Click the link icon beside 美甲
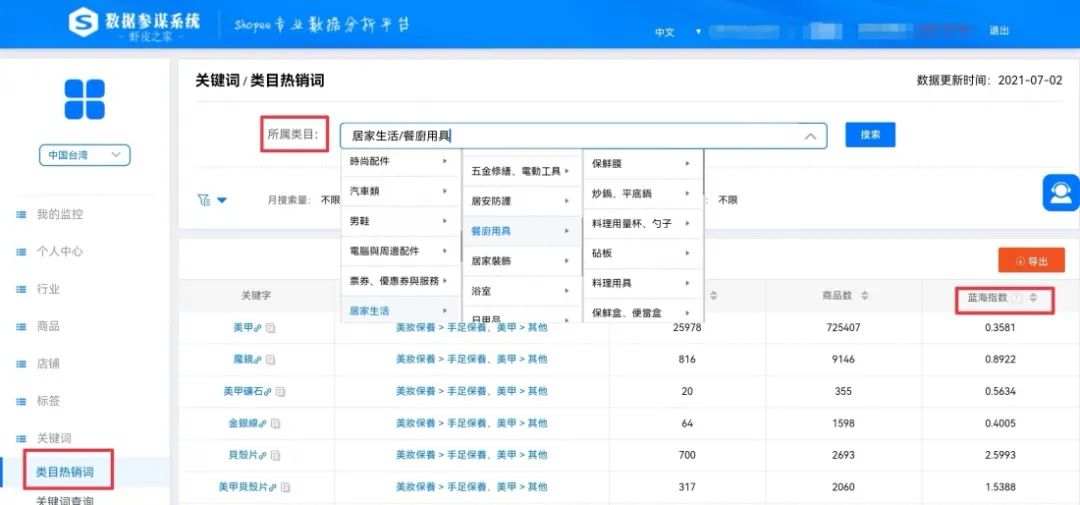The height and width of the screenshot is (505, 1080). (x=259, y=329)
